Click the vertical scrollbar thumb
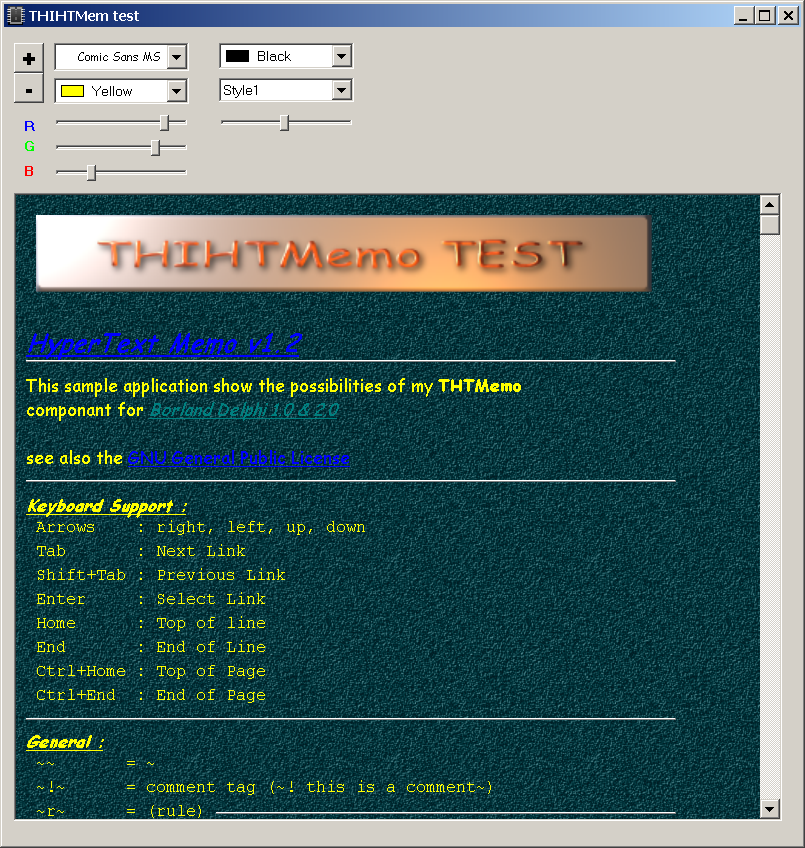 [x=769, y=224]
